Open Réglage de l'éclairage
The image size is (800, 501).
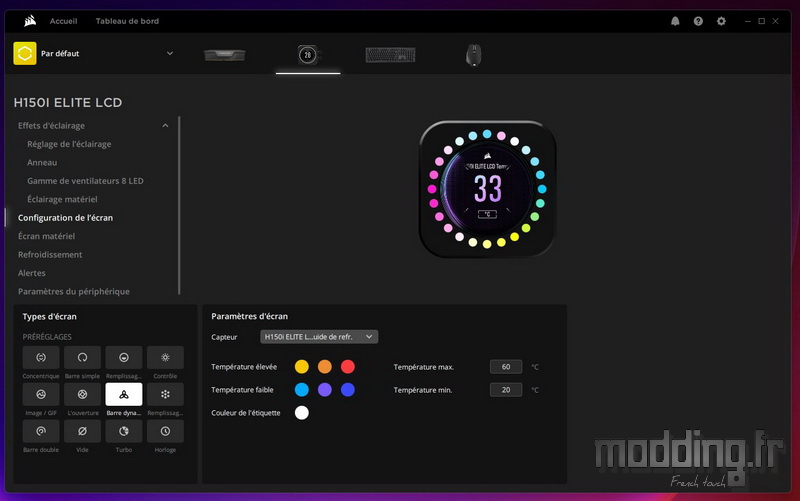(69, 144)
